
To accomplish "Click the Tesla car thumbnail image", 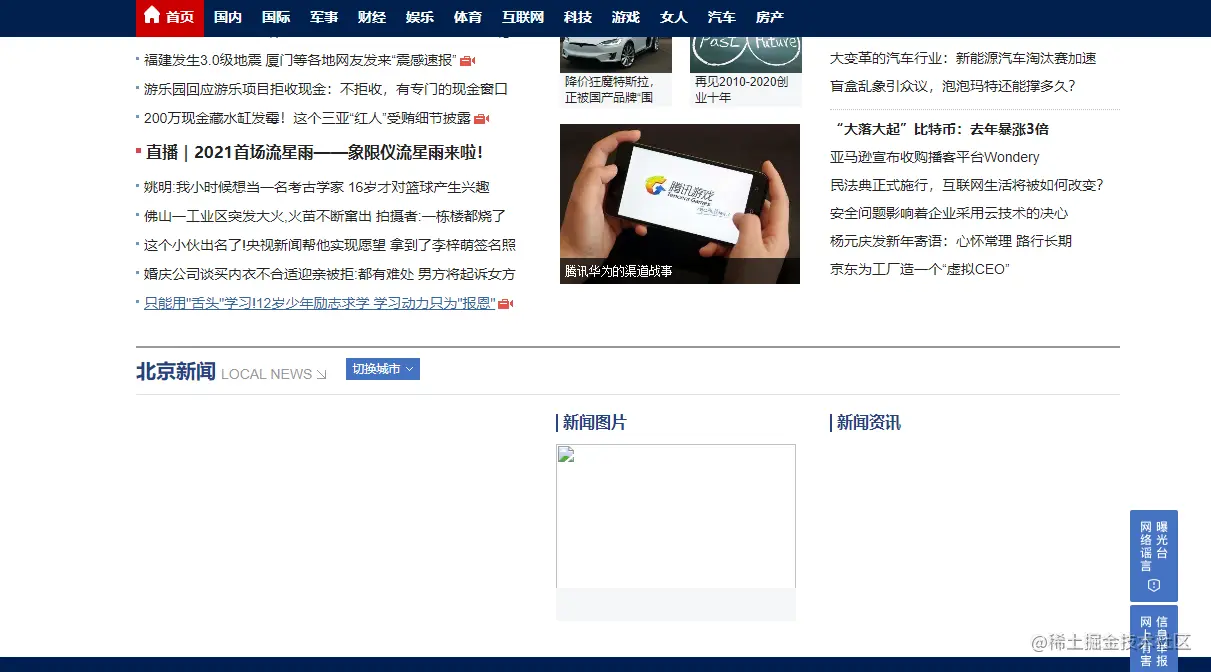I will pos(616,54).
